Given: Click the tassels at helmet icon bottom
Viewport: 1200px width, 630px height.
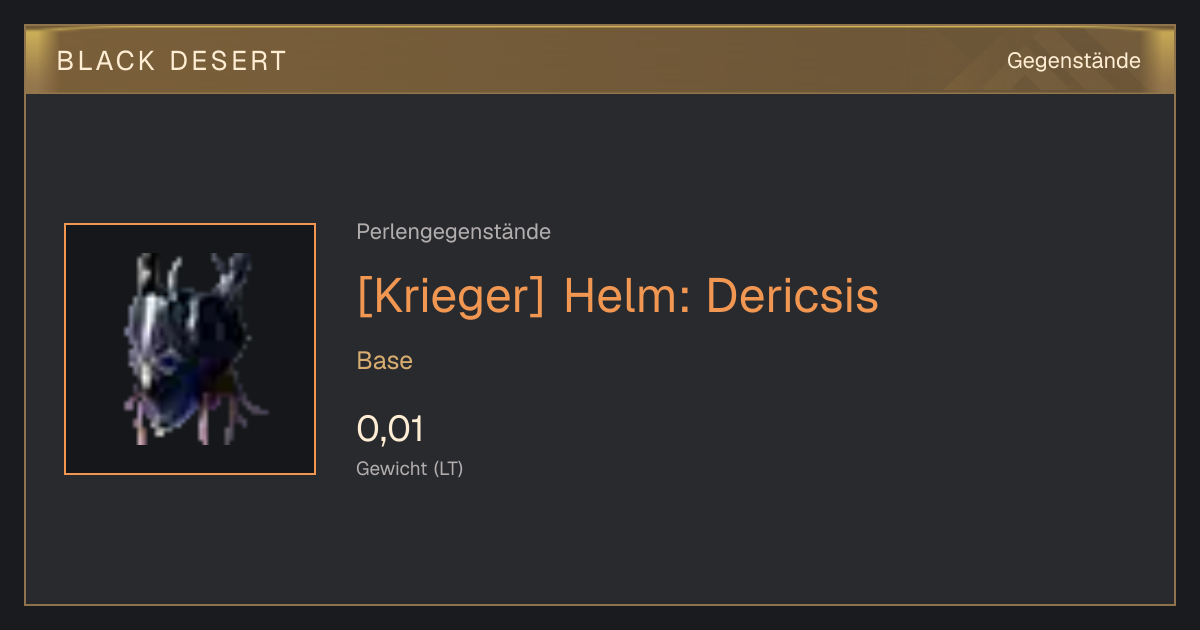Looking at the screenshot, I should 195,418.
